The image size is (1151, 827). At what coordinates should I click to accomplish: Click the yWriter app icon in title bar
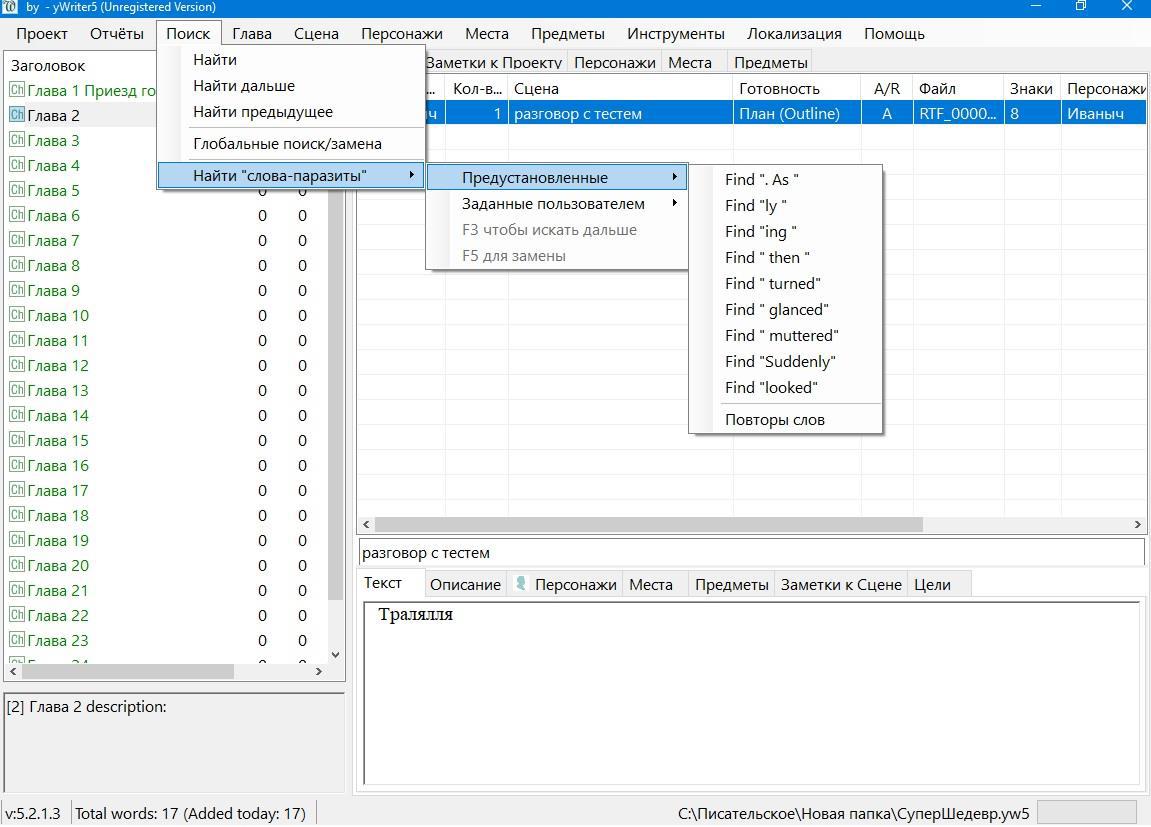(9, 7)
